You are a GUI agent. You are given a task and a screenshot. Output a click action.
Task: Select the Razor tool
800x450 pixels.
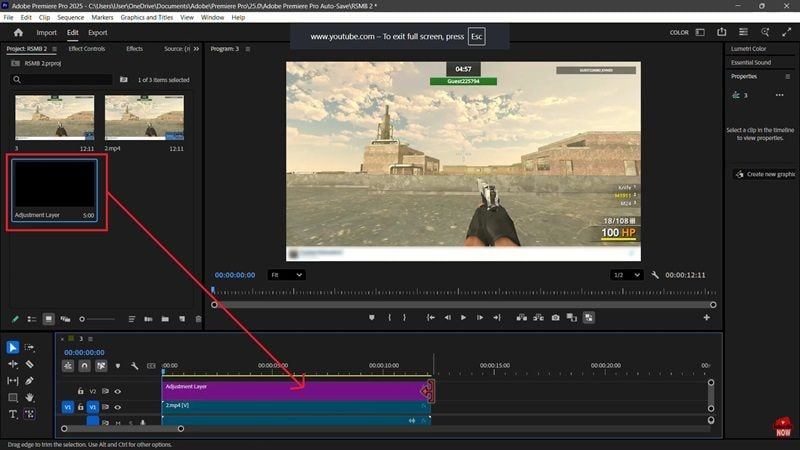click(x=30, y=364)
